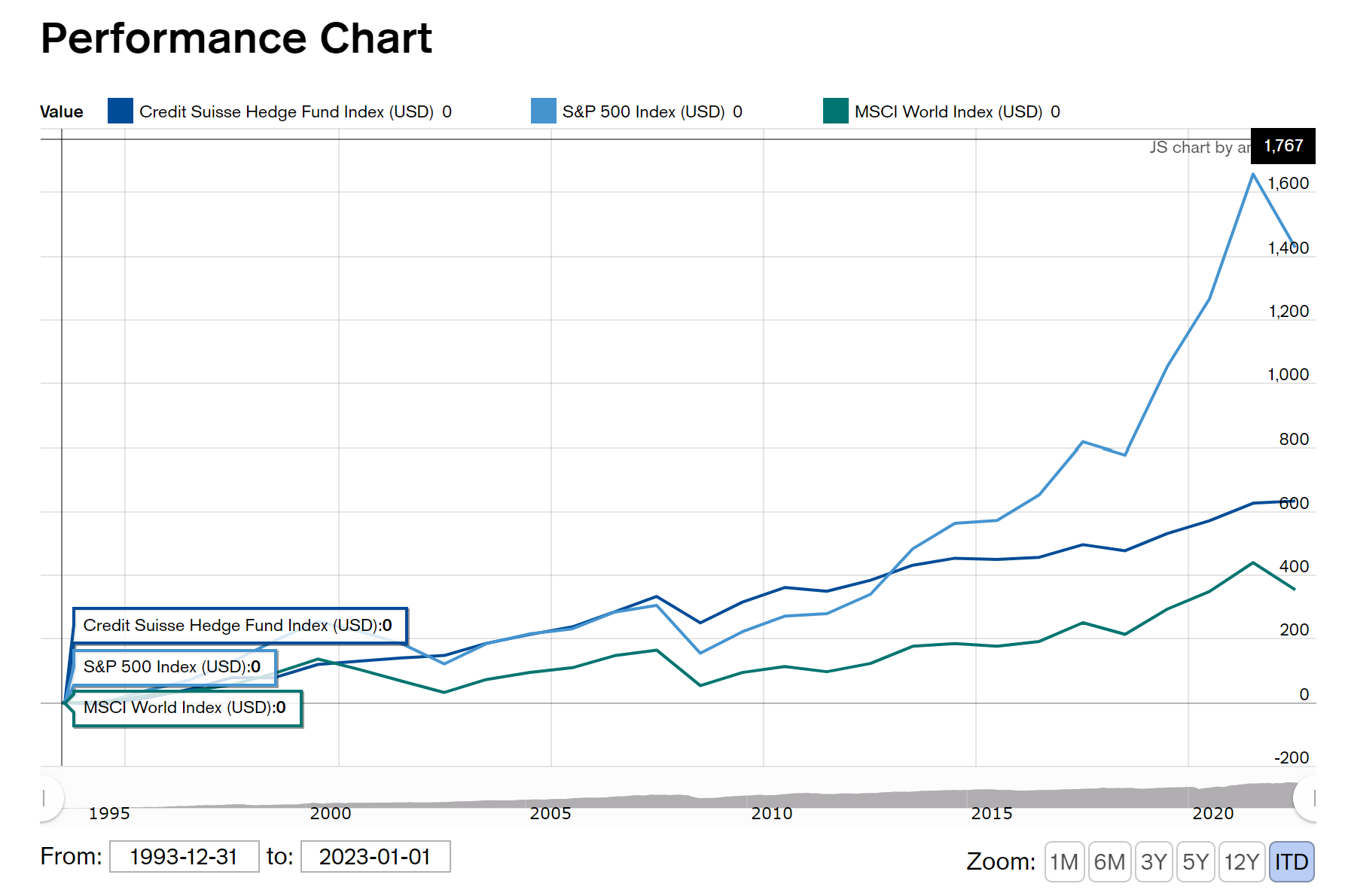Click the -200 axis label
The image size is (1348, 896).
(x=1292, y=758)
